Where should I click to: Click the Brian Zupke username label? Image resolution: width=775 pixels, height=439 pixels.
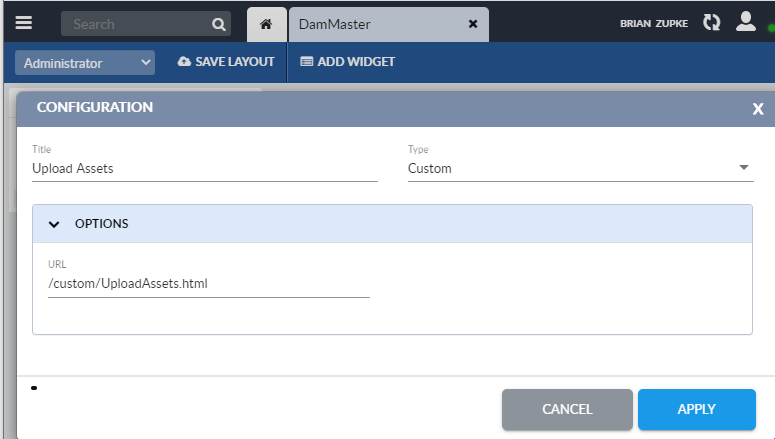click(654, 24)
